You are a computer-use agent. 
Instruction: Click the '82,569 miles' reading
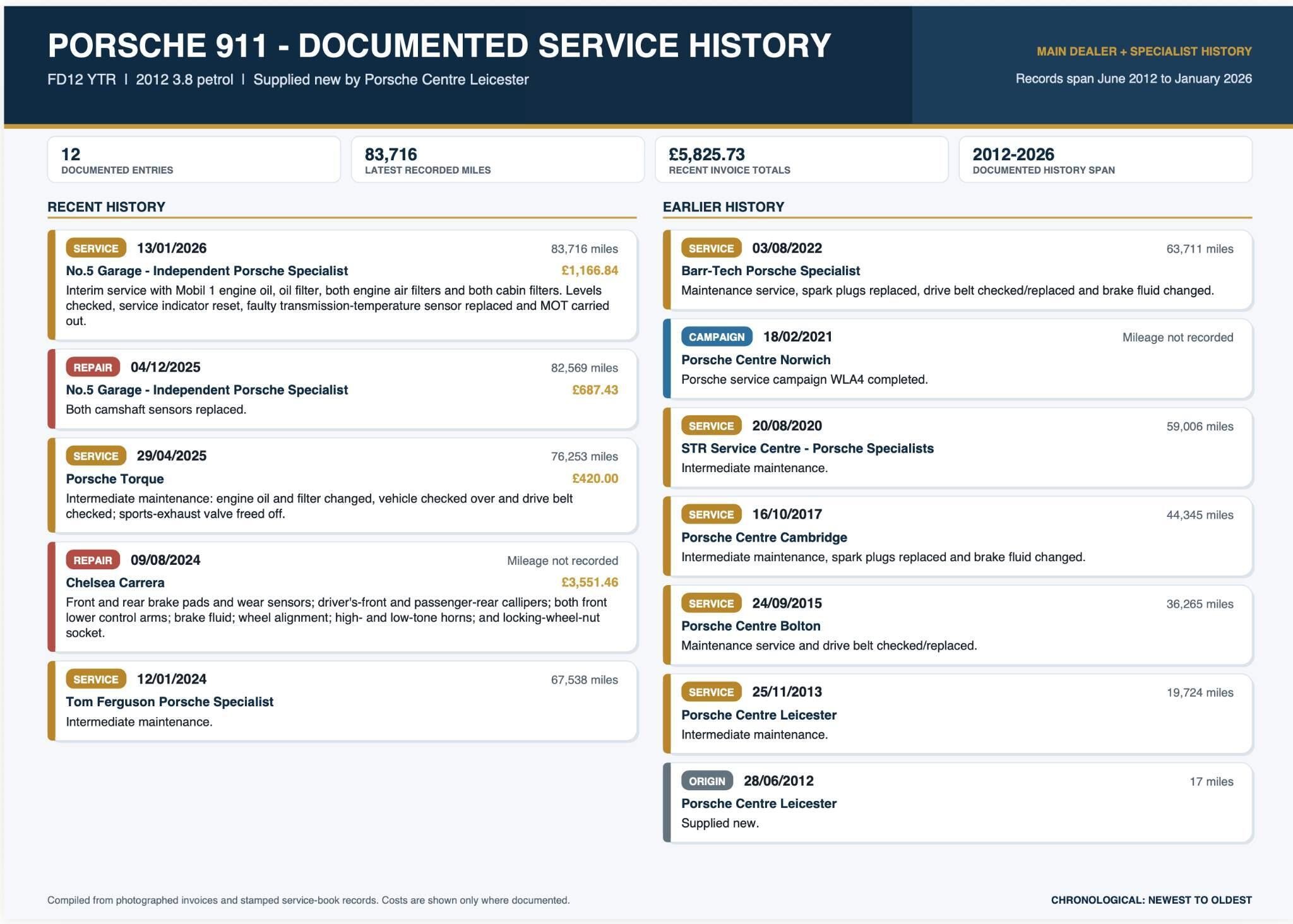(x=585, y=368)
